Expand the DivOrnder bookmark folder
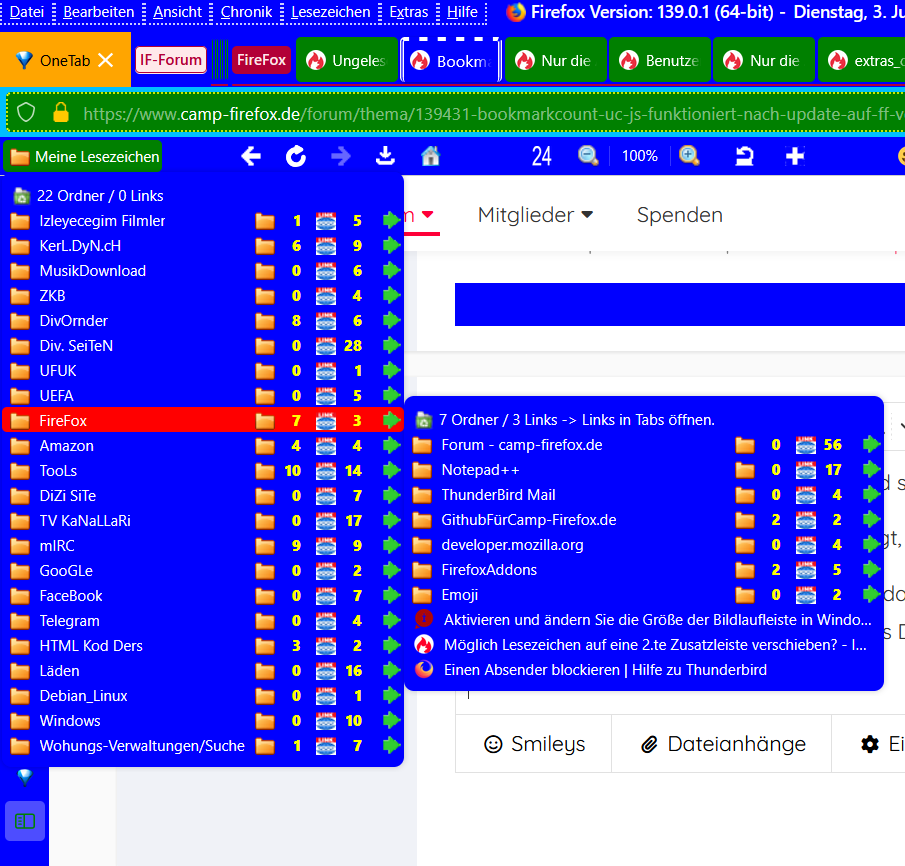The image size is (905, 866). coord(202,320)
